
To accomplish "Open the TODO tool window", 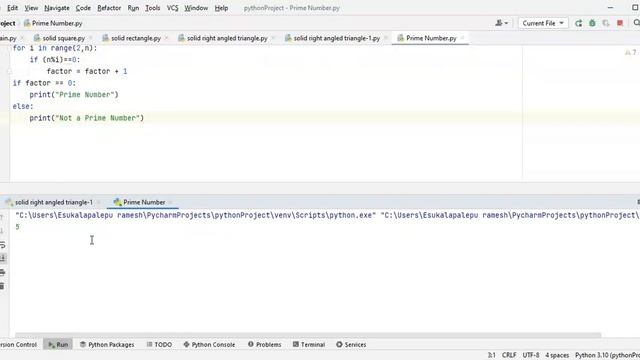I will click(159, 344).
